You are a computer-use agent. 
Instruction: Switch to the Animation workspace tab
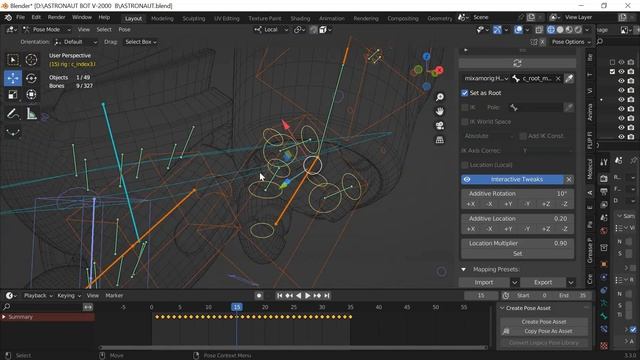[331, 18]
